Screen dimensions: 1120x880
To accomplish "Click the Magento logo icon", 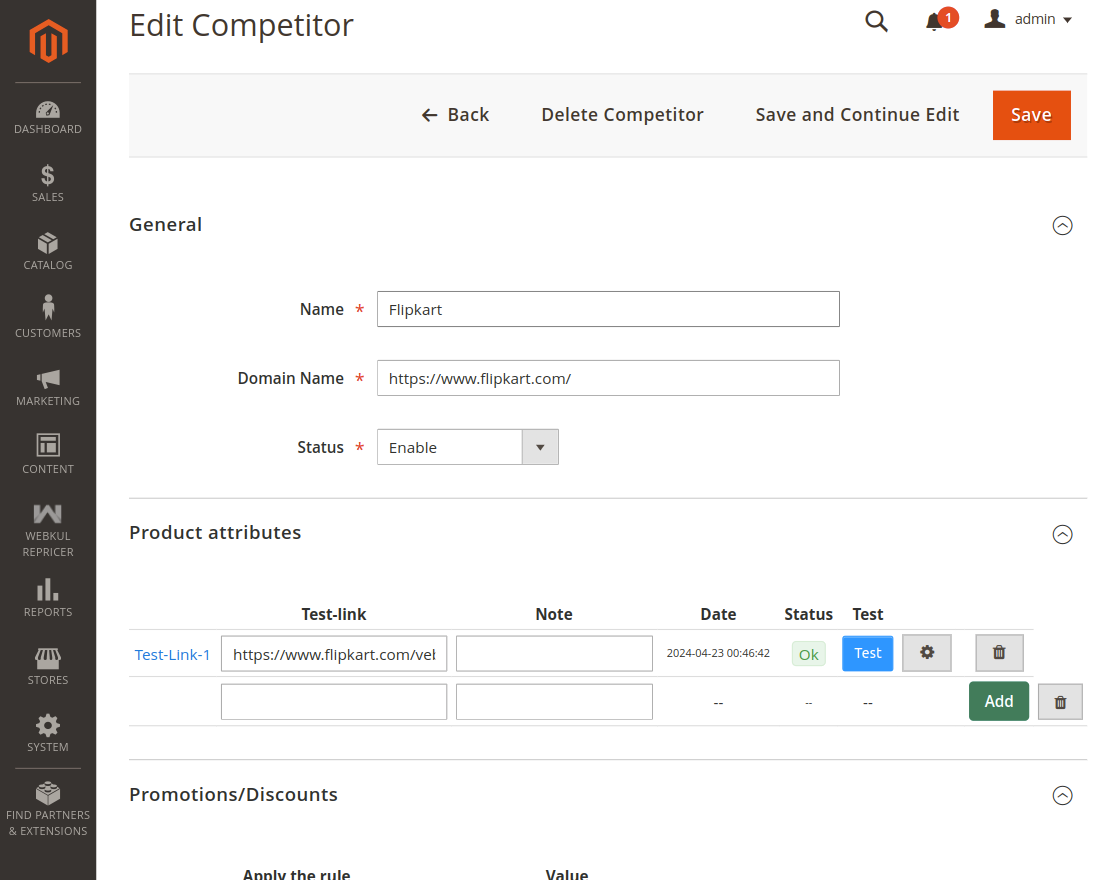I will (x=47, y=40).
